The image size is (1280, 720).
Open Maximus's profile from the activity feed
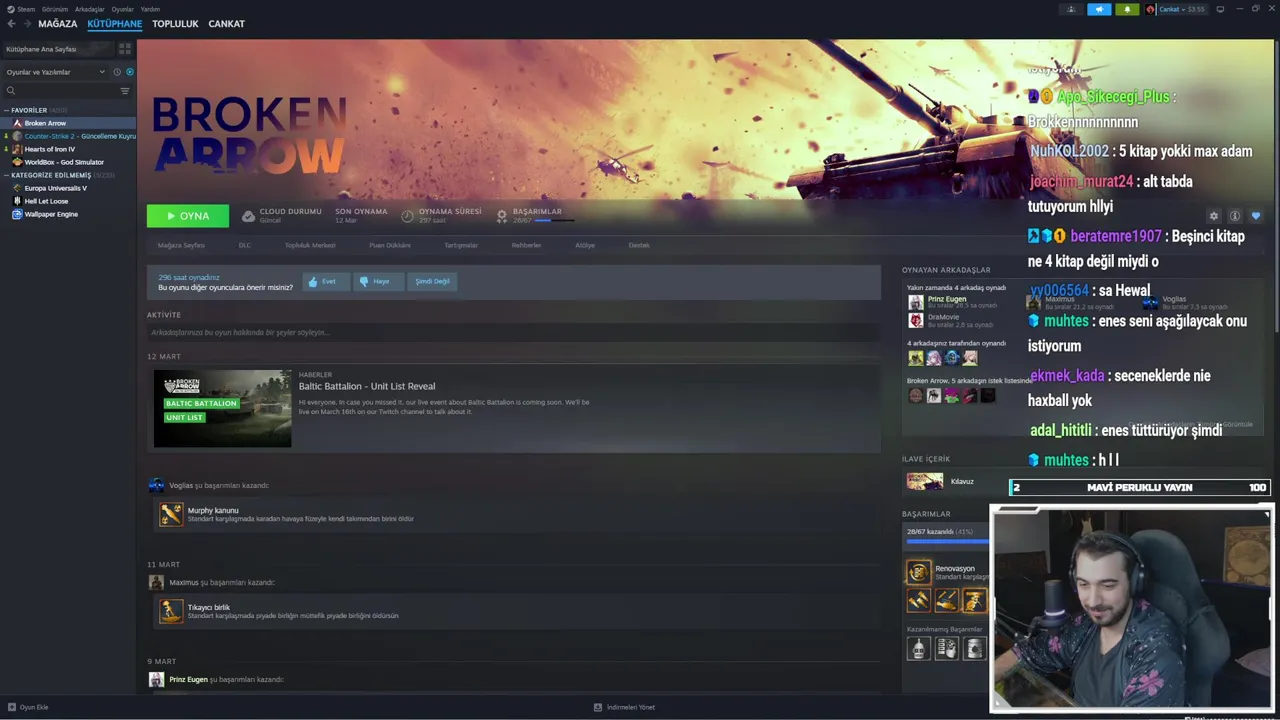[x=183, y=582]
